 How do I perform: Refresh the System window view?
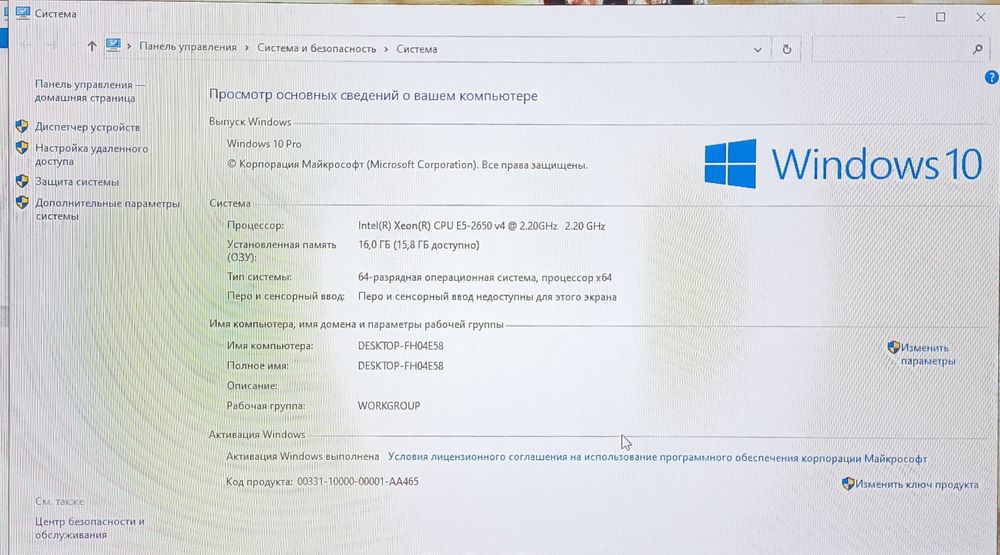click(786, 49)
